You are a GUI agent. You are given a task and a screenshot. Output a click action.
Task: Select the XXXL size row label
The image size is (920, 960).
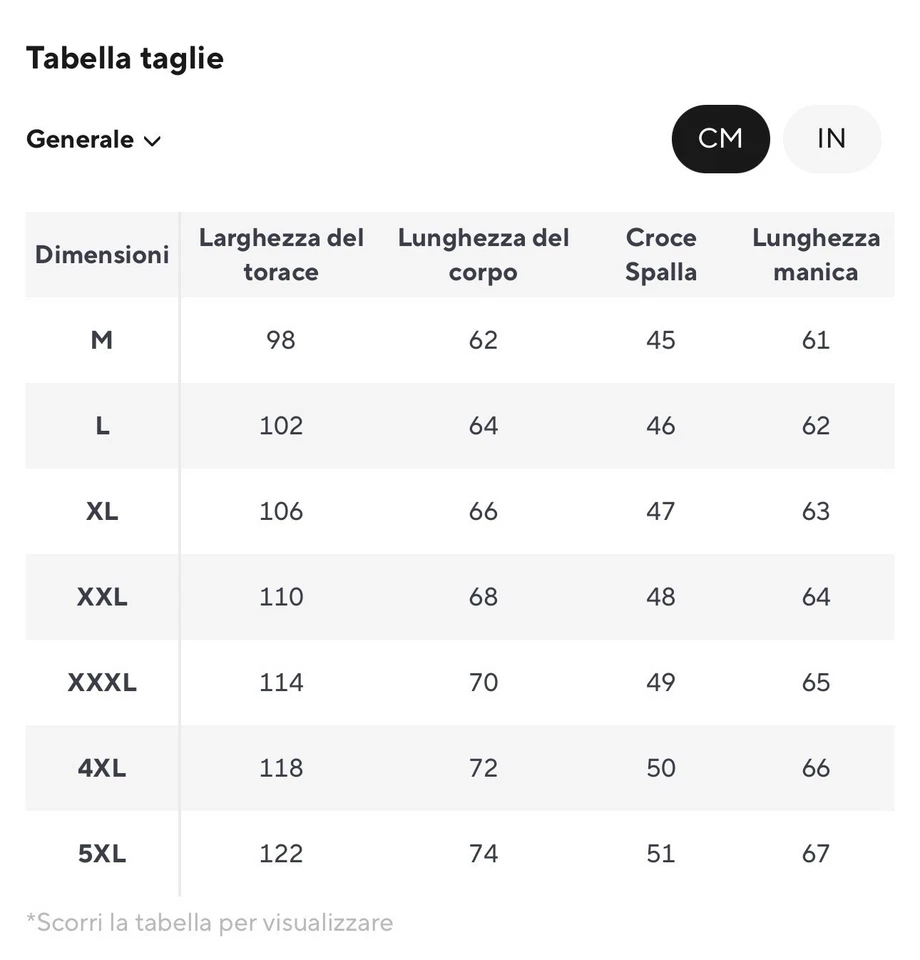pyautogui.click(x=102, y=683)
